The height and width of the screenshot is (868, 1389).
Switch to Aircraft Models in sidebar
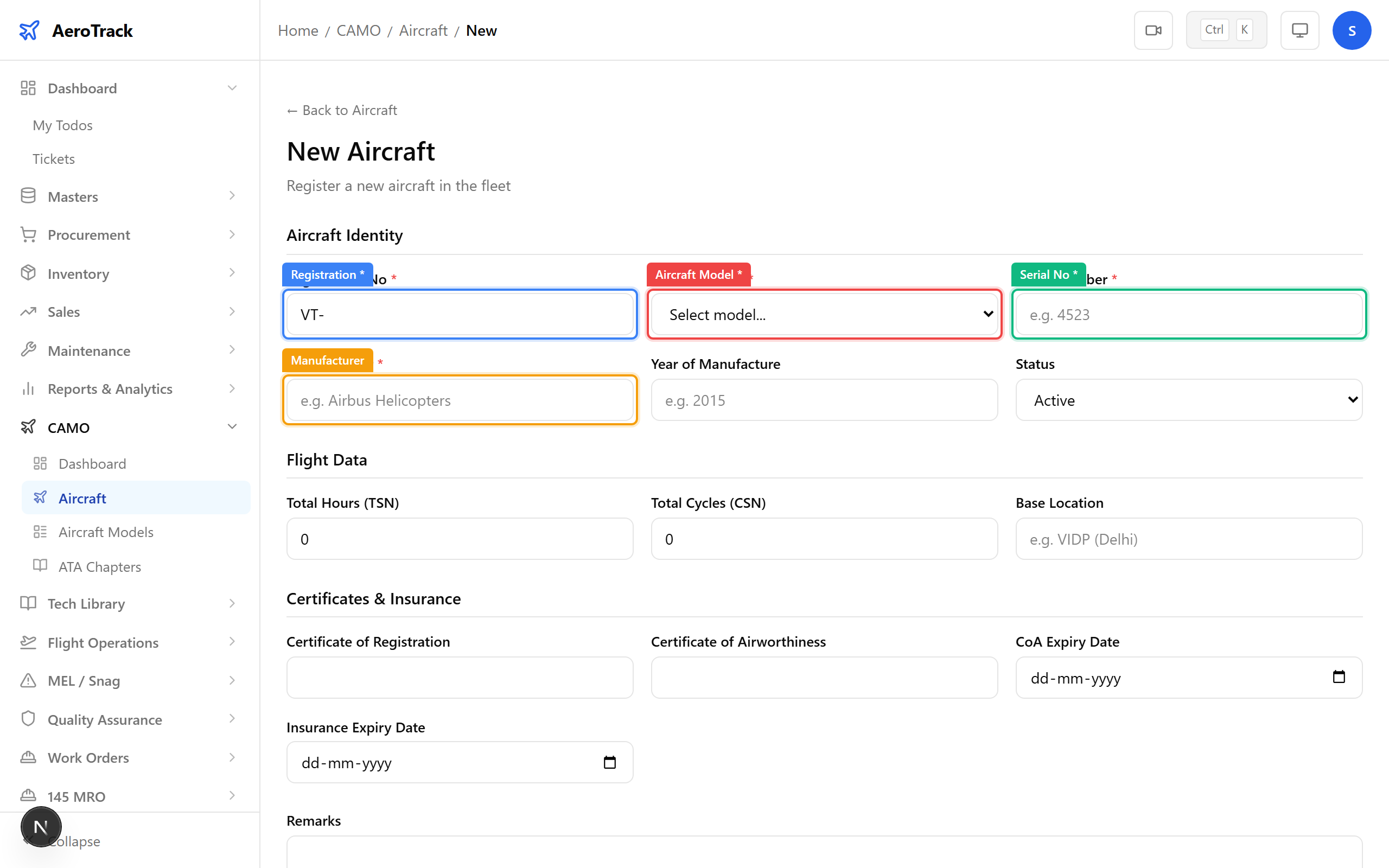point(106,532)
